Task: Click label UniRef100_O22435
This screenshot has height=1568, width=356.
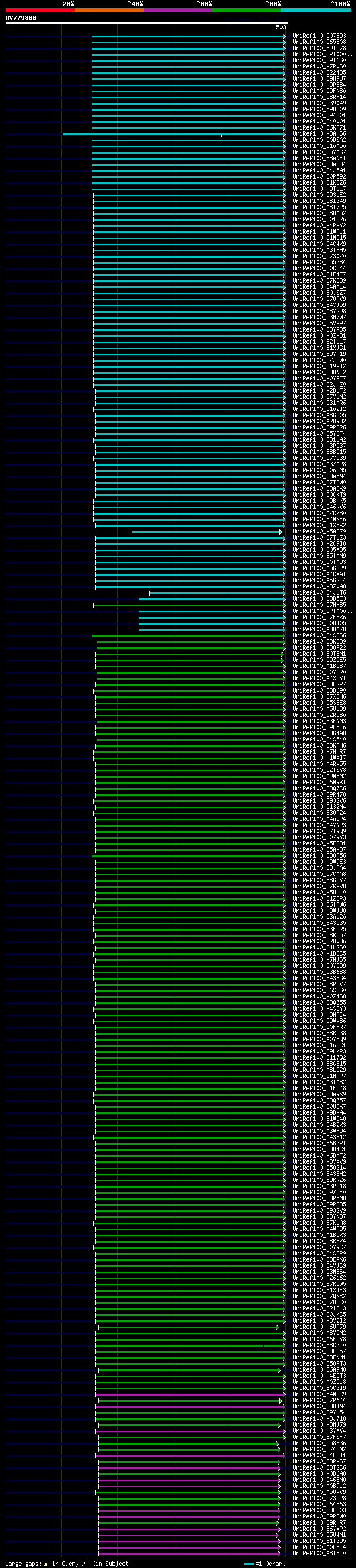Action: [x=319, y=72]
